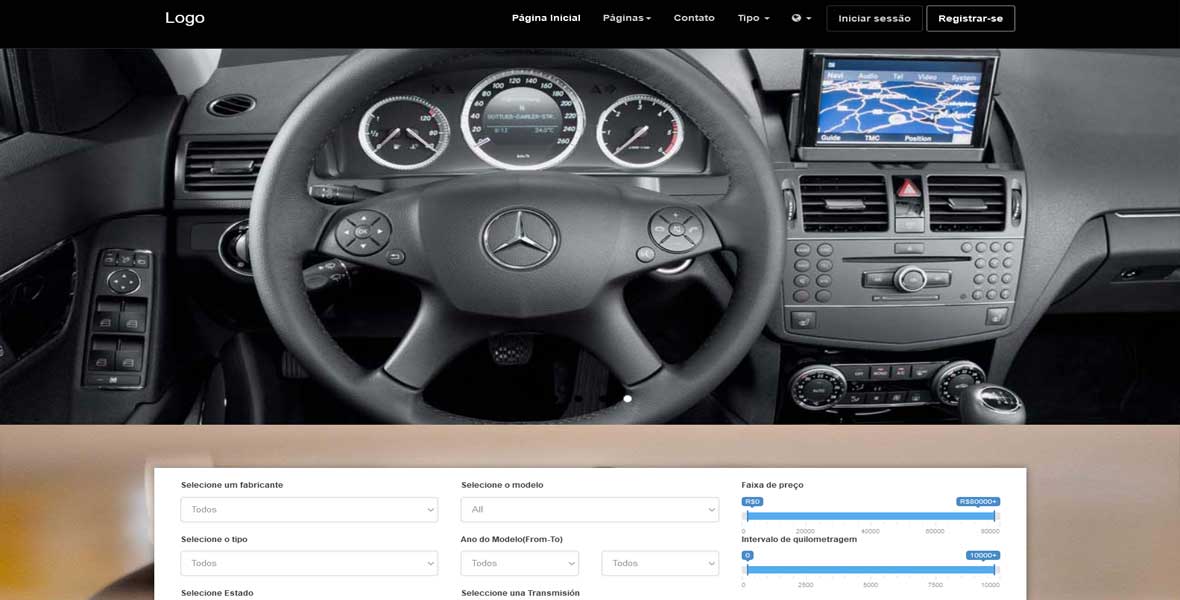
Task: Go to Página Inicial
Action: 546,18
